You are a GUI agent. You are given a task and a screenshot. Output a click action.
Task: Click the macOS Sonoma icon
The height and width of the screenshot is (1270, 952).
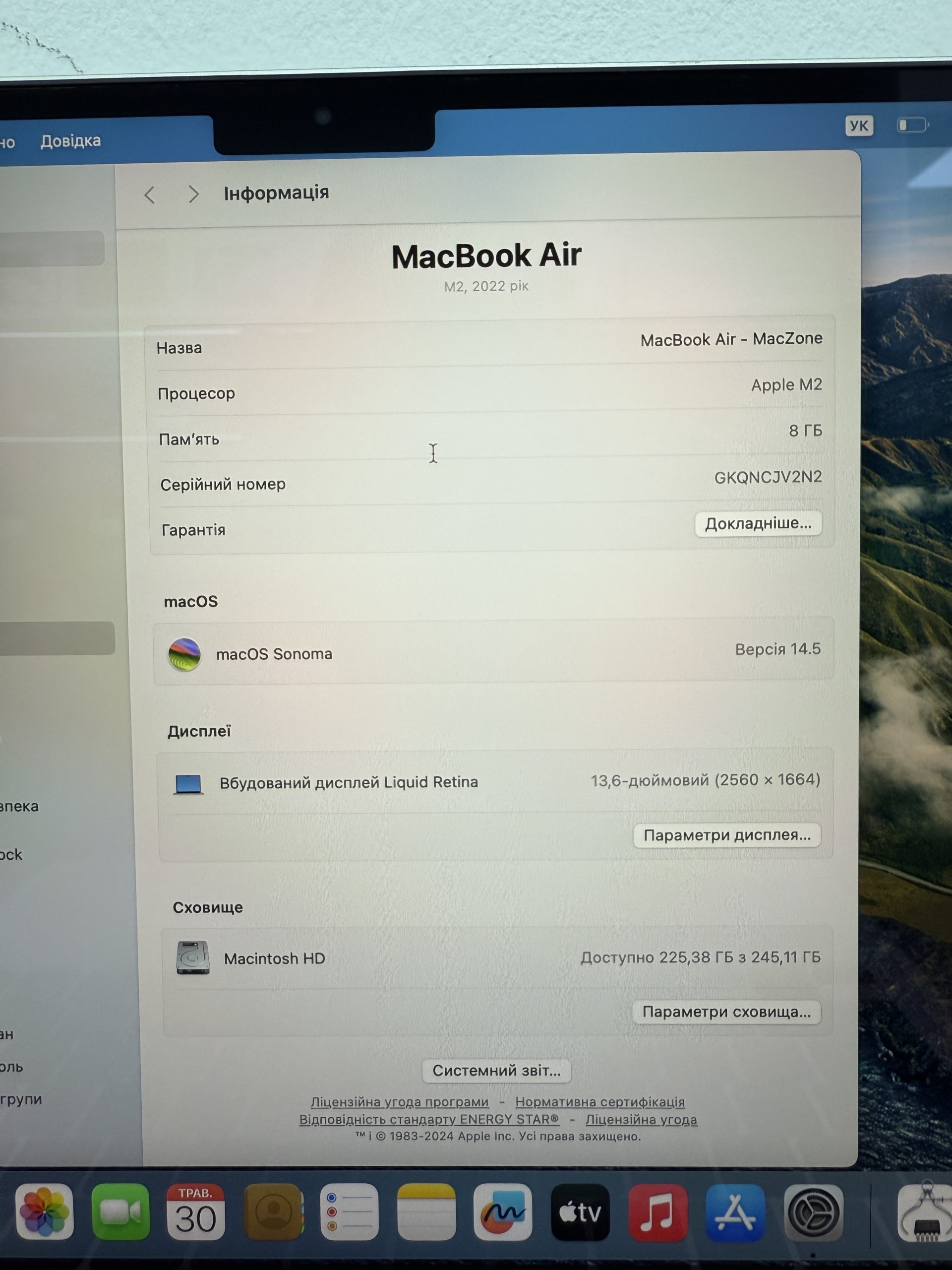pyautogui.click(x=184, y=654)
